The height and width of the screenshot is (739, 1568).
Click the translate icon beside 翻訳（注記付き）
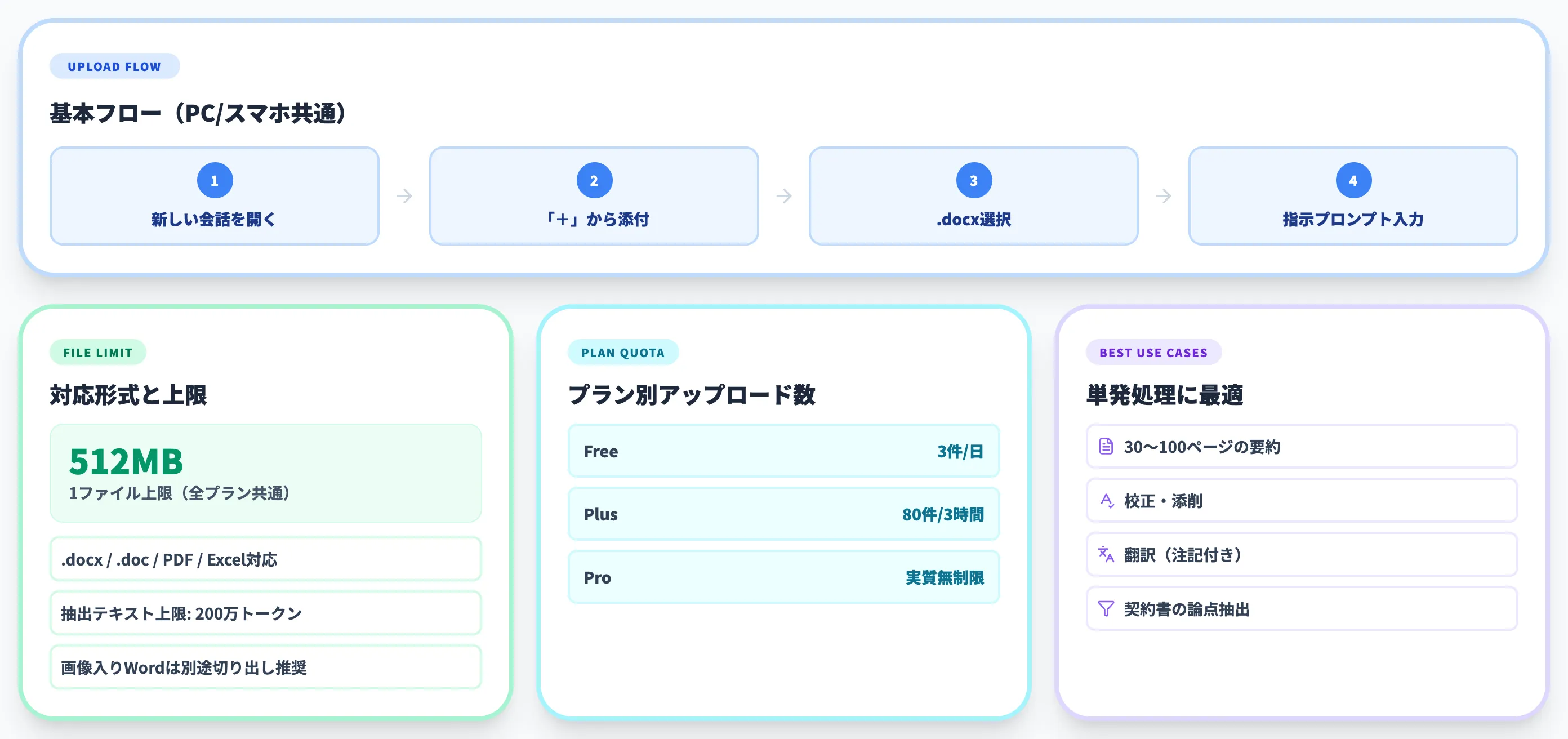tap(1106, 555)
